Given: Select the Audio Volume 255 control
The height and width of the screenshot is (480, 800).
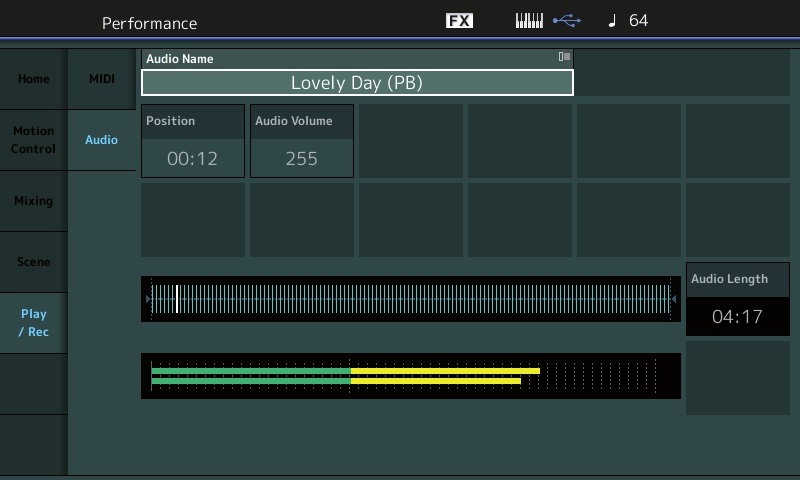Looking at the screenshot, I should pyautogui.click(x=301, y=158).
